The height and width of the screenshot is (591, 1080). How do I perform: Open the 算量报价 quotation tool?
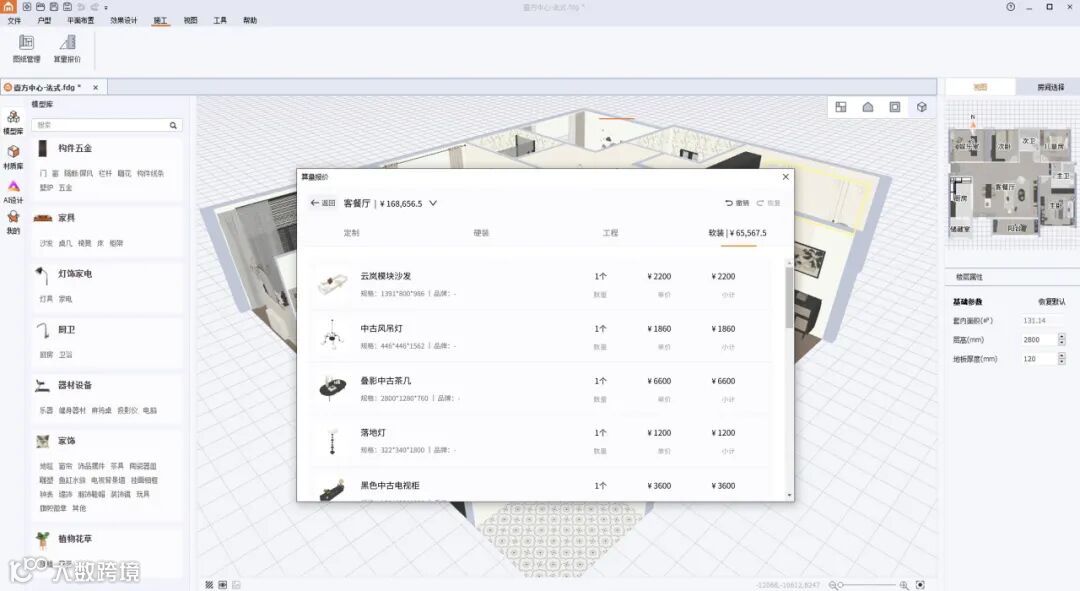coord(67,49)
